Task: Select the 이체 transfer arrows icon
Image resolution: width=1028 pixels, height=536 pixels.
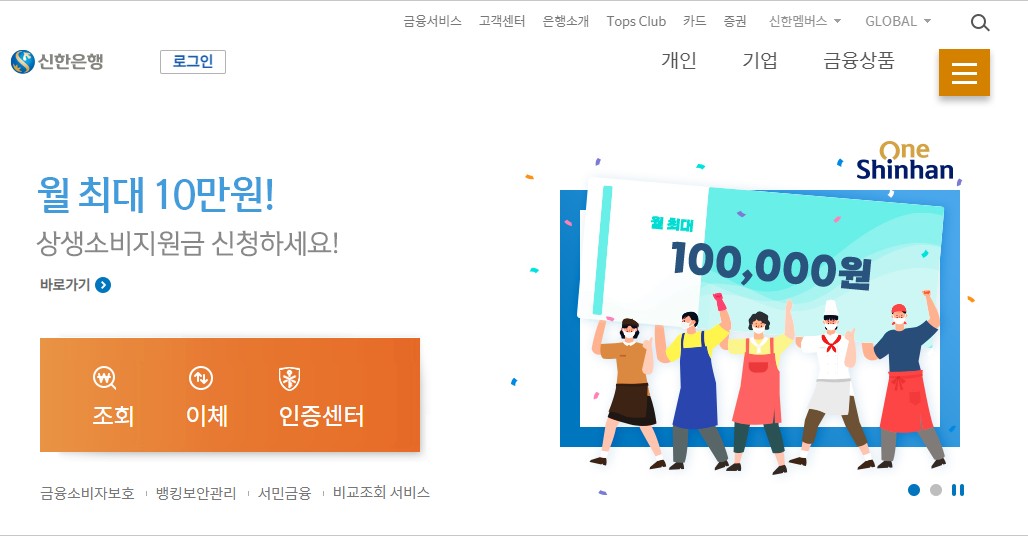Action: [x=201, y=378]
